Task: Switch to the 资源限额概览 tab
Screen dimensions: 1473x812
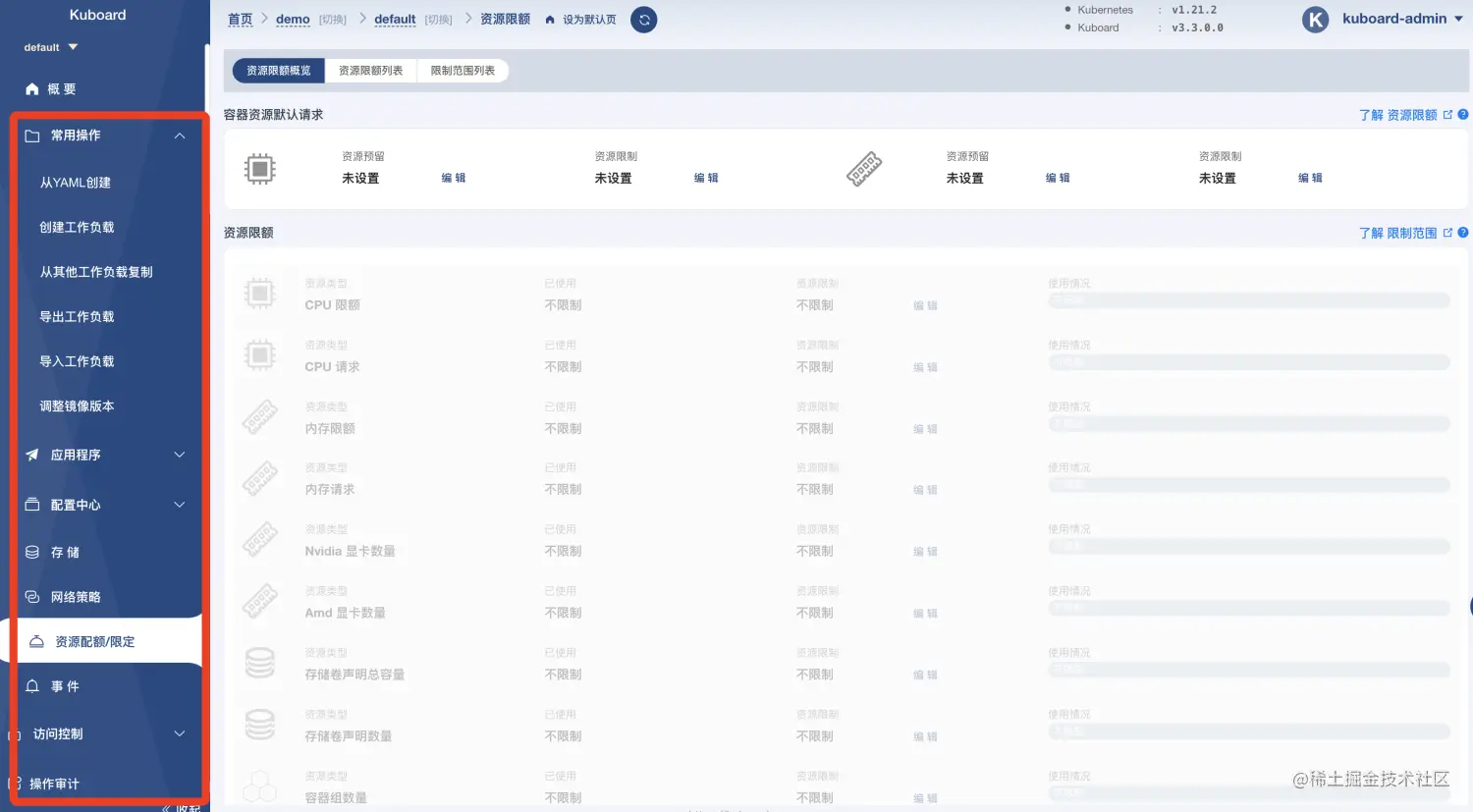Action: pyautogui.click(x=278, y=71)
